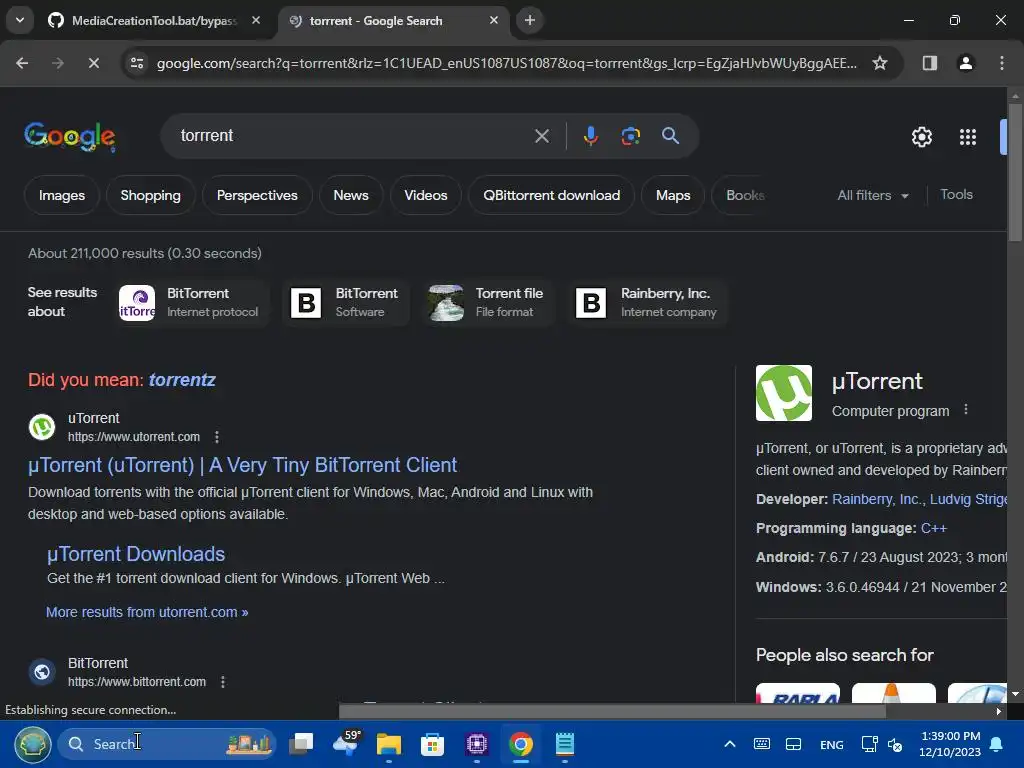Open the µTorrent Downloads sitelink
The height and width of the screenshot is (768, 1024).
tap(136, 554)
